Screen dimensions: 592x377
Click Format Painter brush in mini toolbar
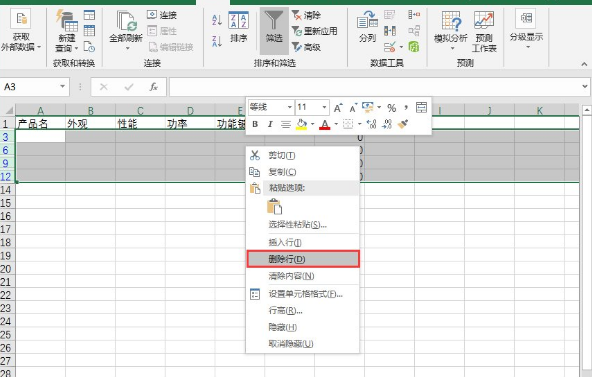click(403, 124)
